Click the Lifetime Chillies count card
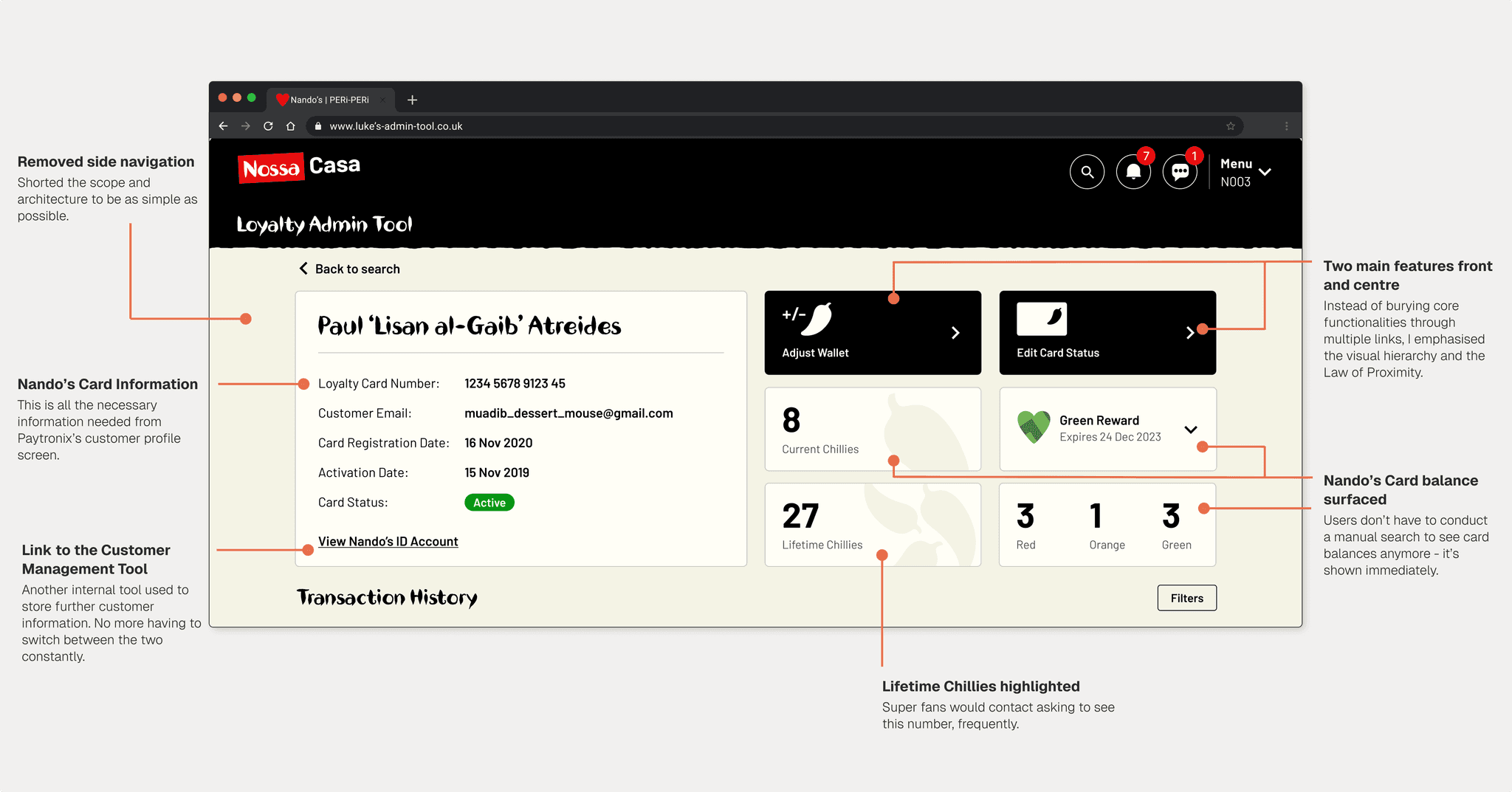This screenshot has width=1512, height=792. (x=873, y=525)
